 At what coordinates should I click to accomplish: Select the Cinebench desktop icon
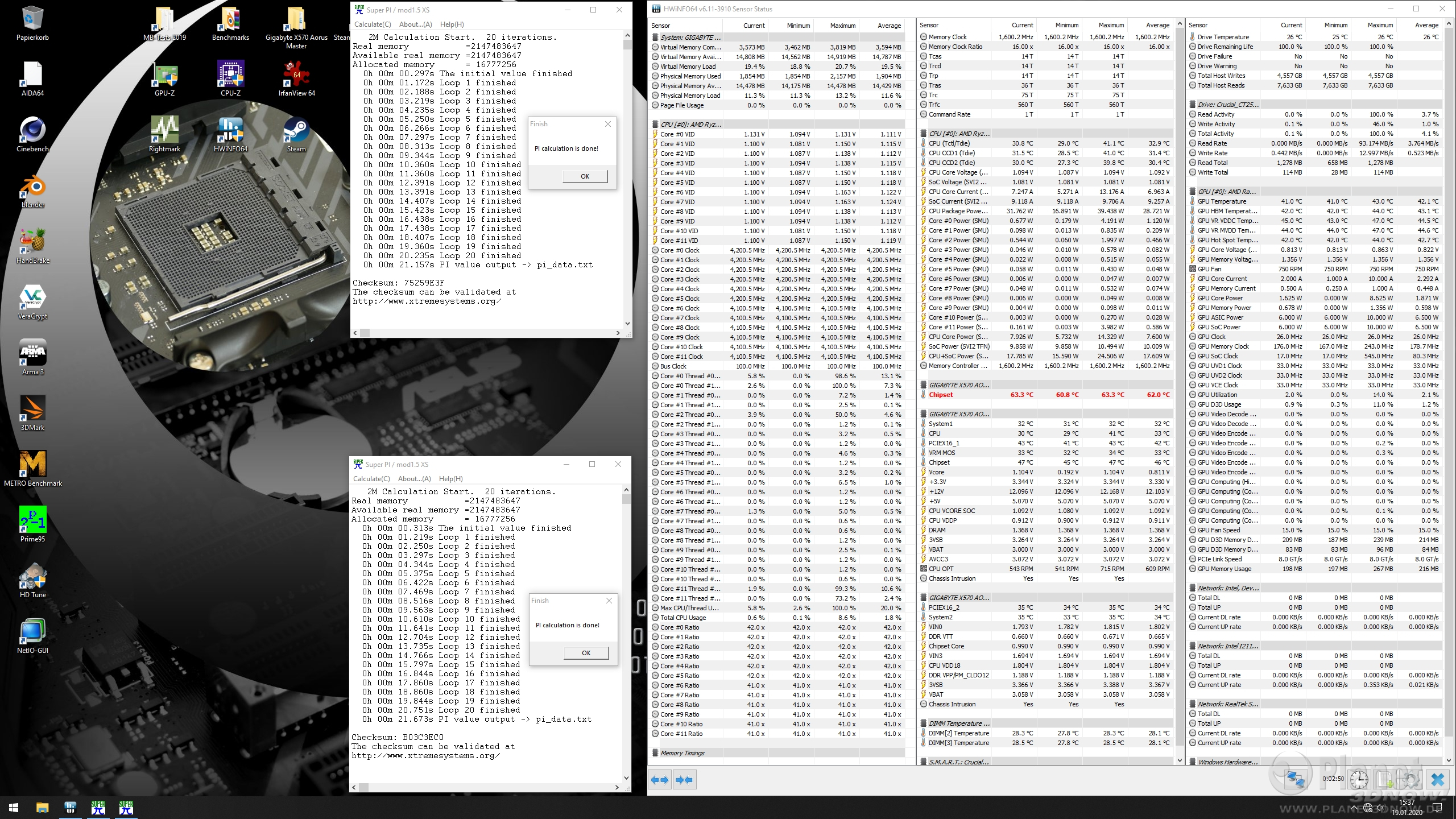coord(32,135)
